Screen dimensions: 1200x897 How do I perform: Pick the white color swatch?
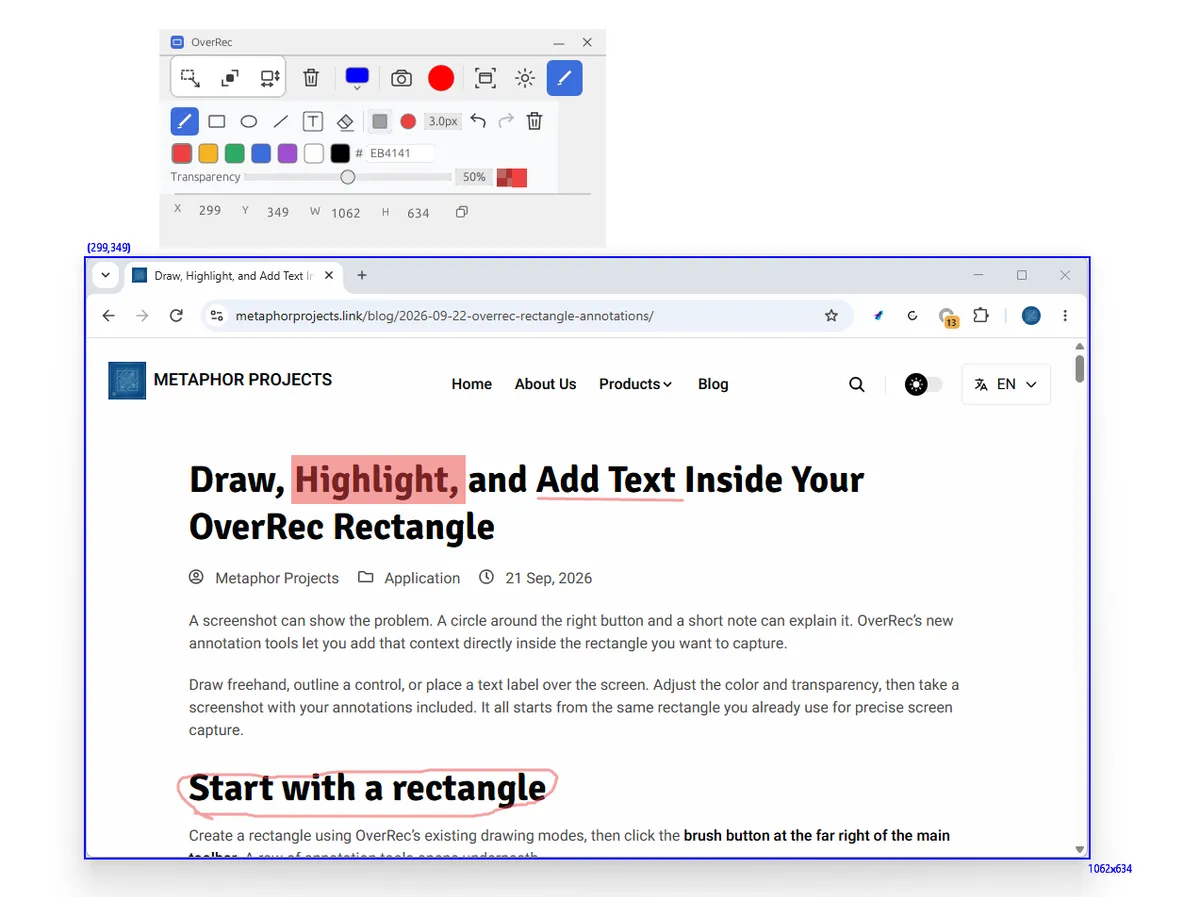[314, 153]
